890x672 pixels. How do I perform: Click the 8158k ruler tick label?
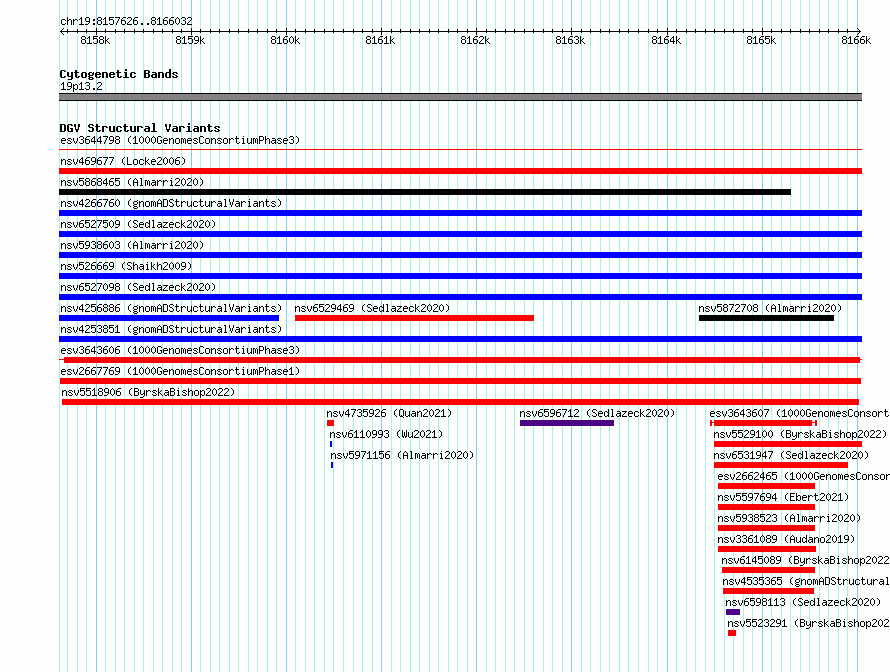95,40
